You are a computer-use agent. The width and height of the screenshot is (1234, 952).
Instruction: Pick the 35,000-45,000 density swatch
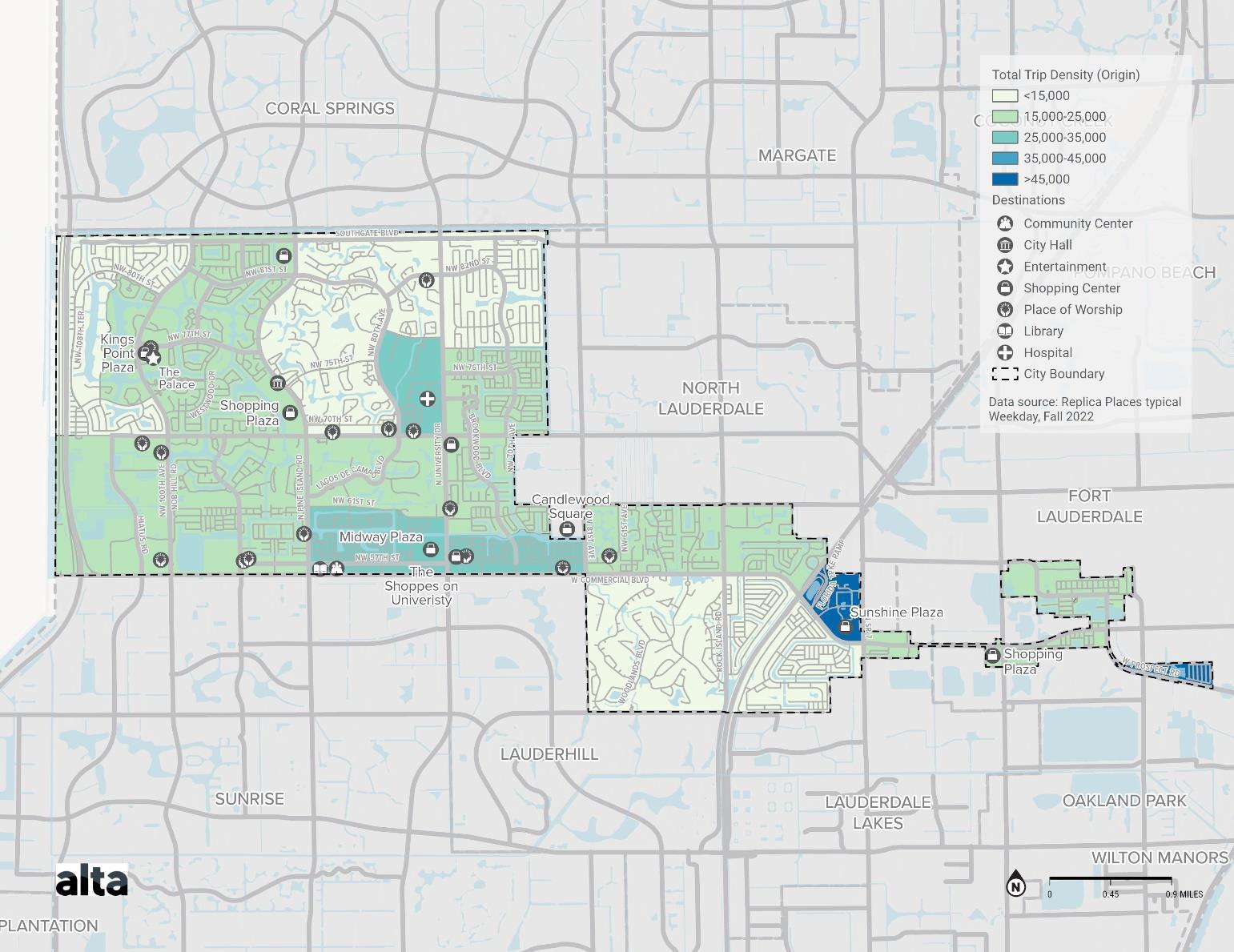1005,159
